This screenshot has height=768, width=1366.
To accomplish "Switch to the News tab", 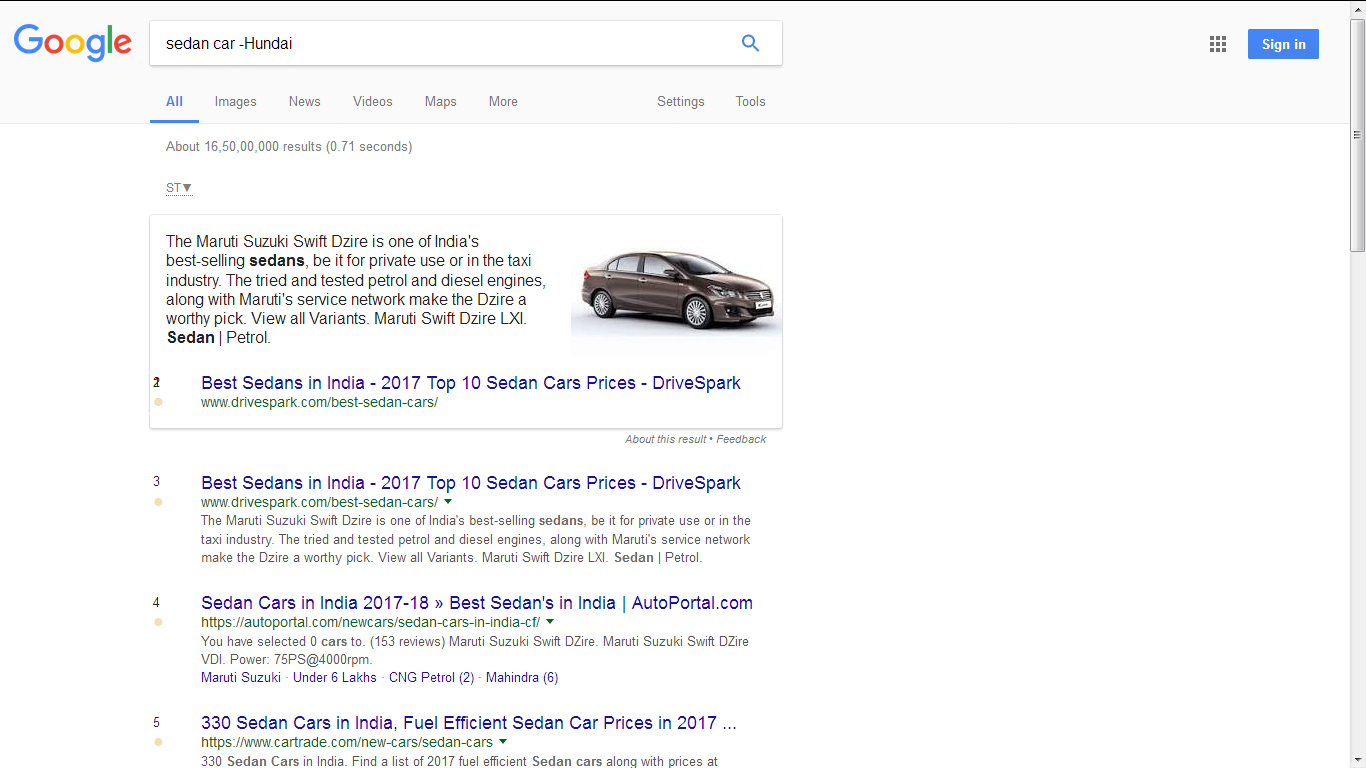I will pos(304,101).
